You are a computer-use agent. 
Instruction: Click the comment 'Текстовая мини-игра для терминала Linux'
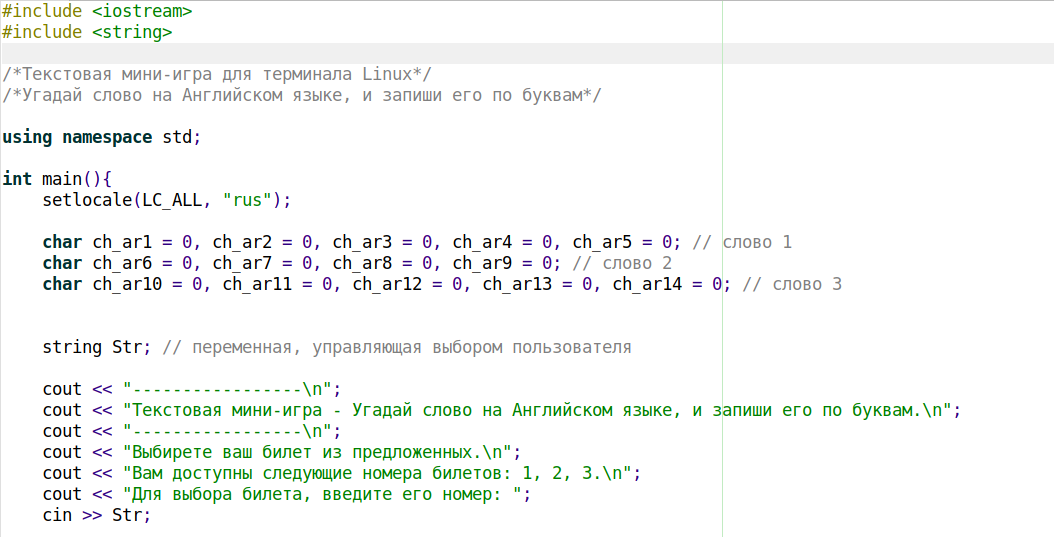point(216,74)
